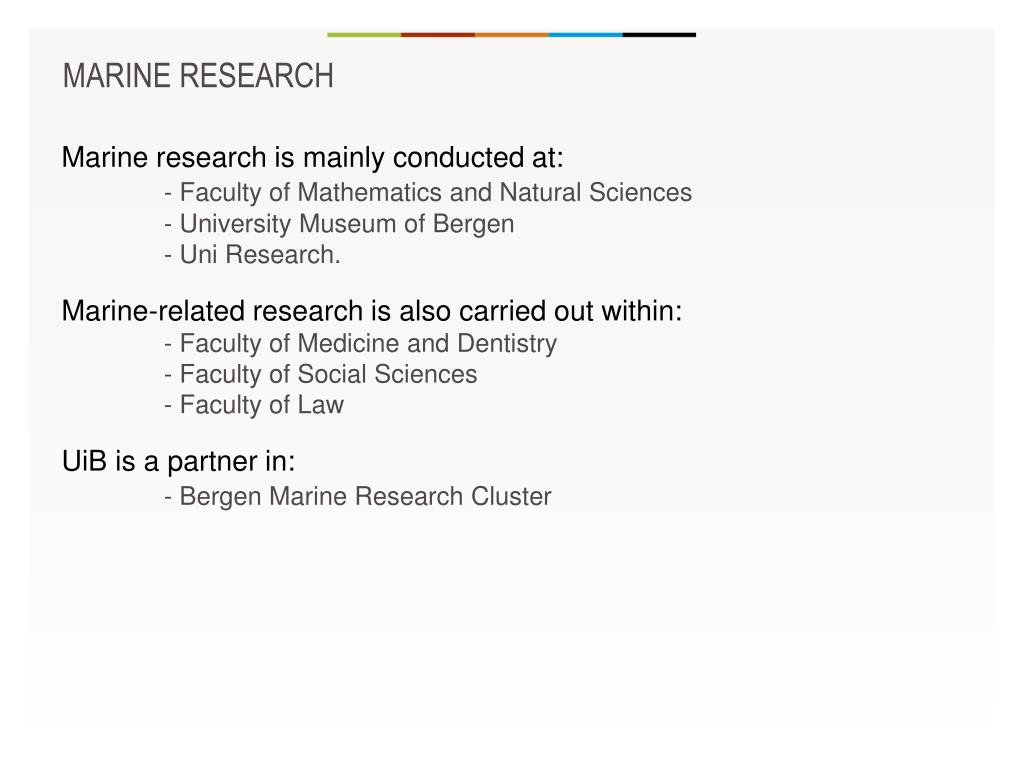Select the green segment of the color bar

[364, 35]
